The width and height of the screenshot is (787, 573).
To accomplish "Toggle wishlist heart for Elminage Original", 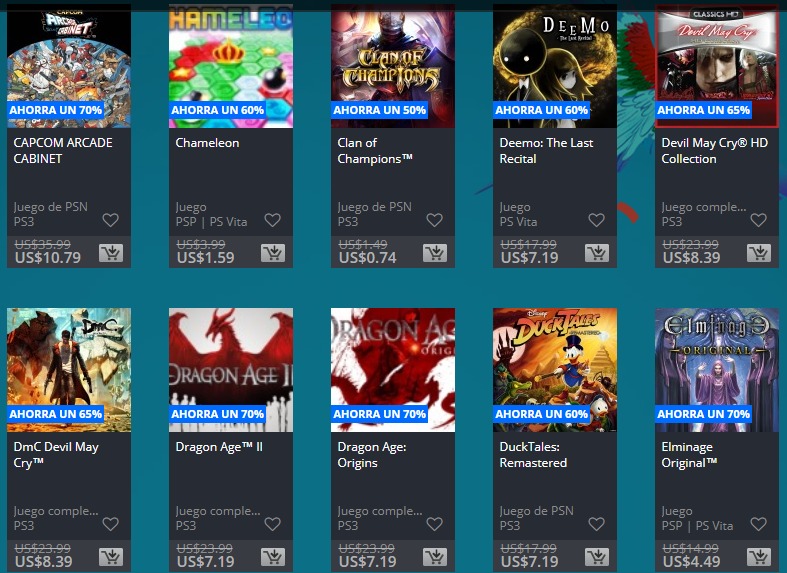I will 759,524.
